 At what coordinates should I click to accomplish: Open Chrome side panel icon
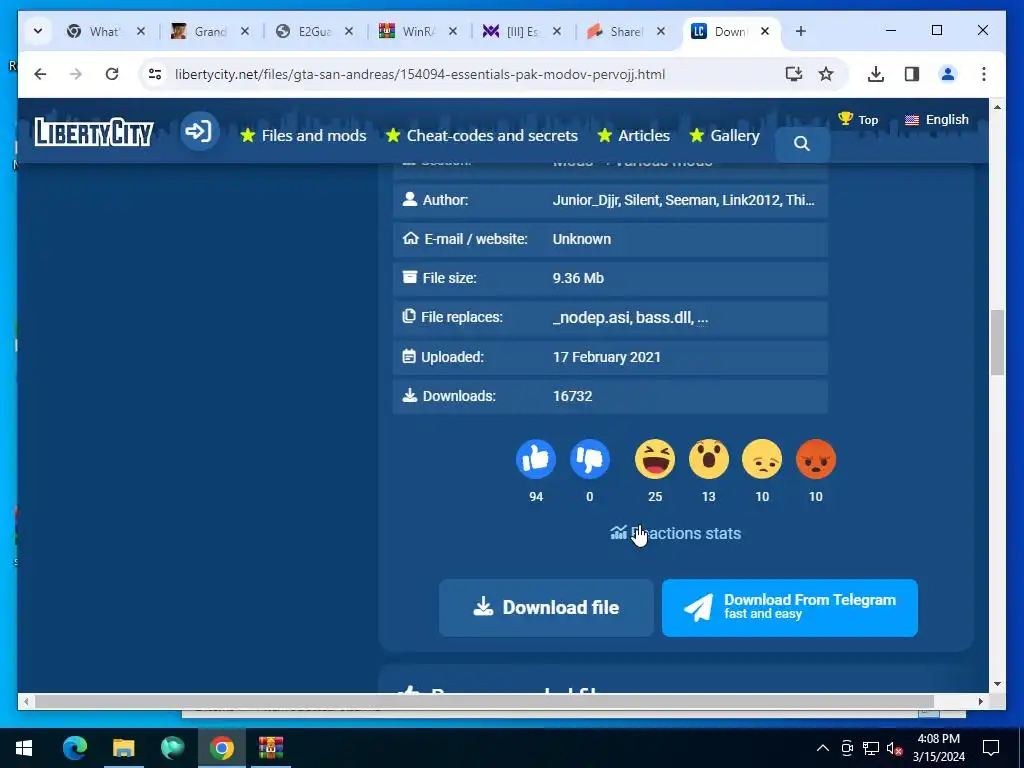(912, 74)
